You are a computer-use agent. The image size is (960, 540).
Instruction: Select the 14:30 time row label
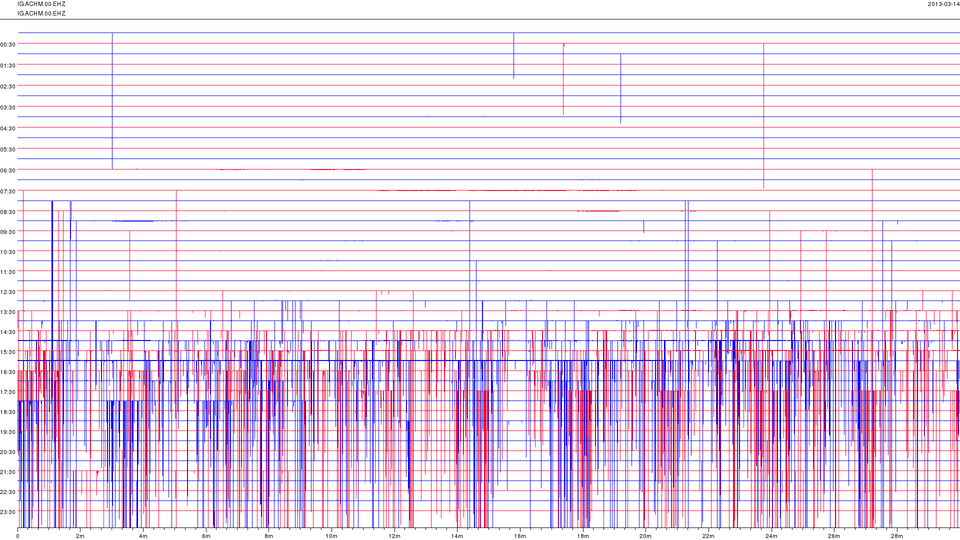[x=8, y=332]
